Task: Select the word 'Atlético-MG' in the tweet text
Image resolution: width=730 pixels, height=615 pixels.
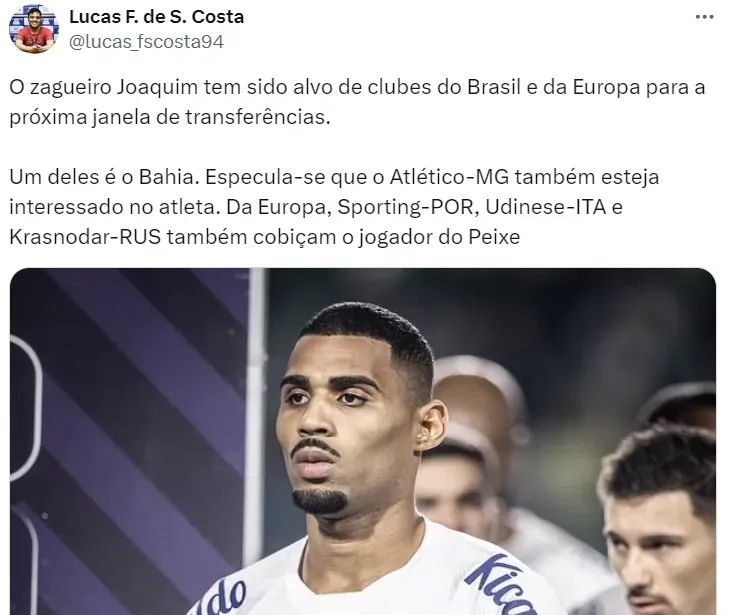Action: [x=449, y=177]
